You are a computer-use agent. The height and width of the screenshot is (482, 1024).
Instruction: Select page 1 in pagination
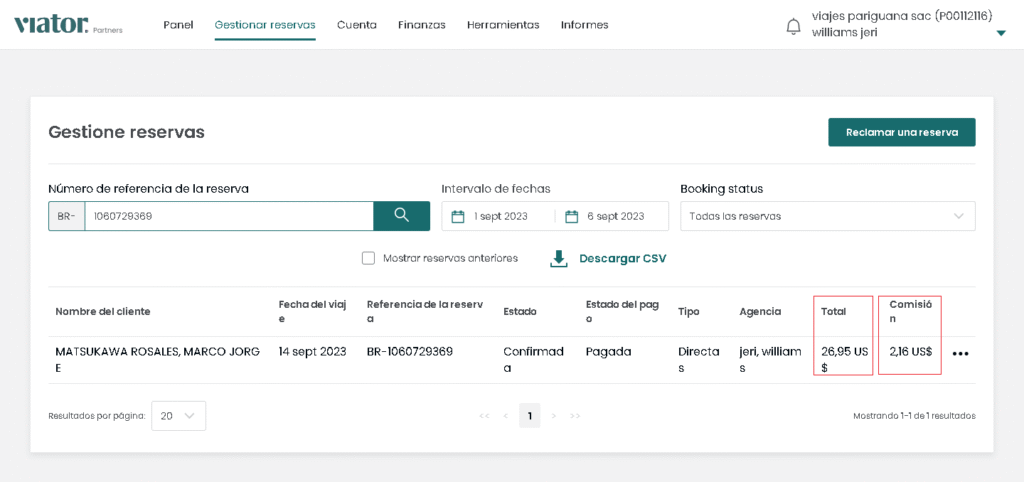pos(530,415)
